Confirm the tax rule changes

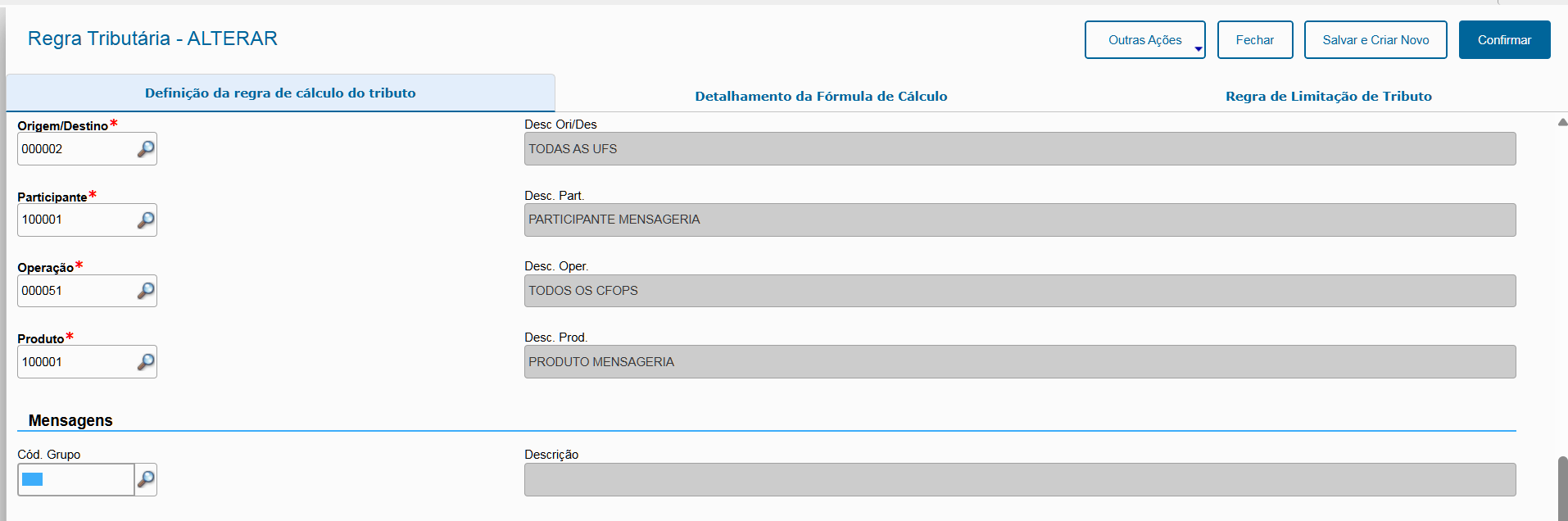pos(1504,40)
